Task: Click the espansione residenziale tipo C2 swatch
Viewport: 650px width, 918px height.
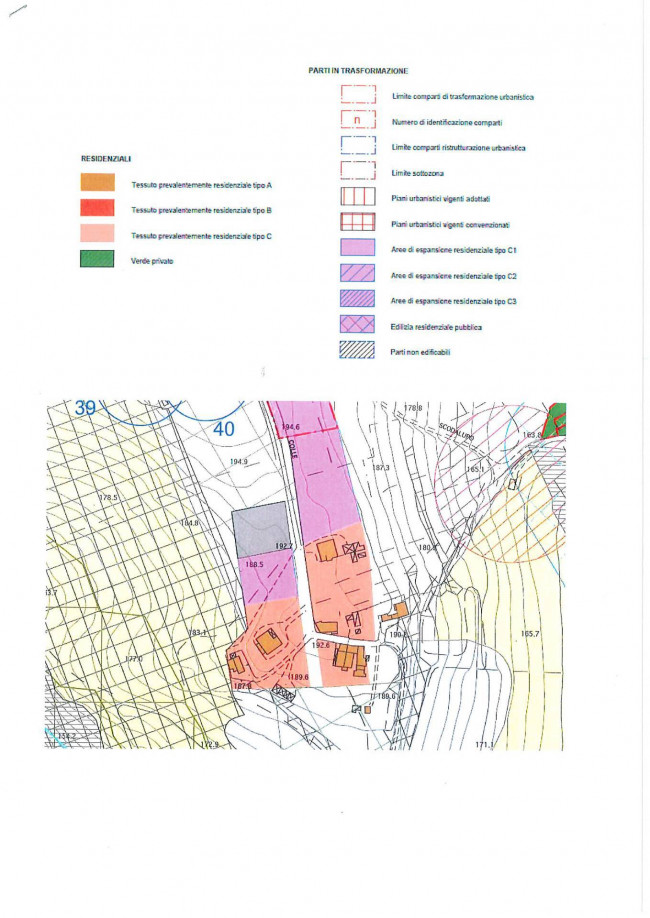Action: pyautogui.click(x=357, y=273)
